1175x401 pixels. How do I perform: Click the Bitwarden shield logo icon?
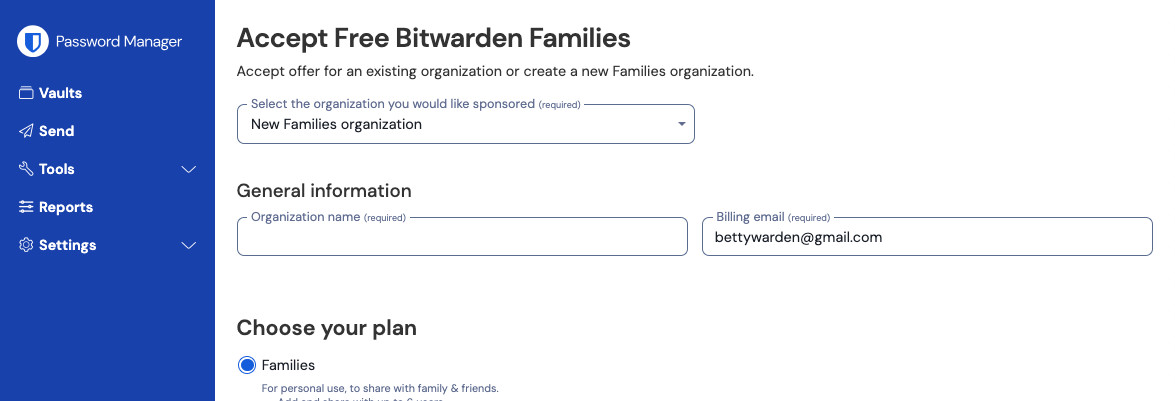click(x=33, y=41)
